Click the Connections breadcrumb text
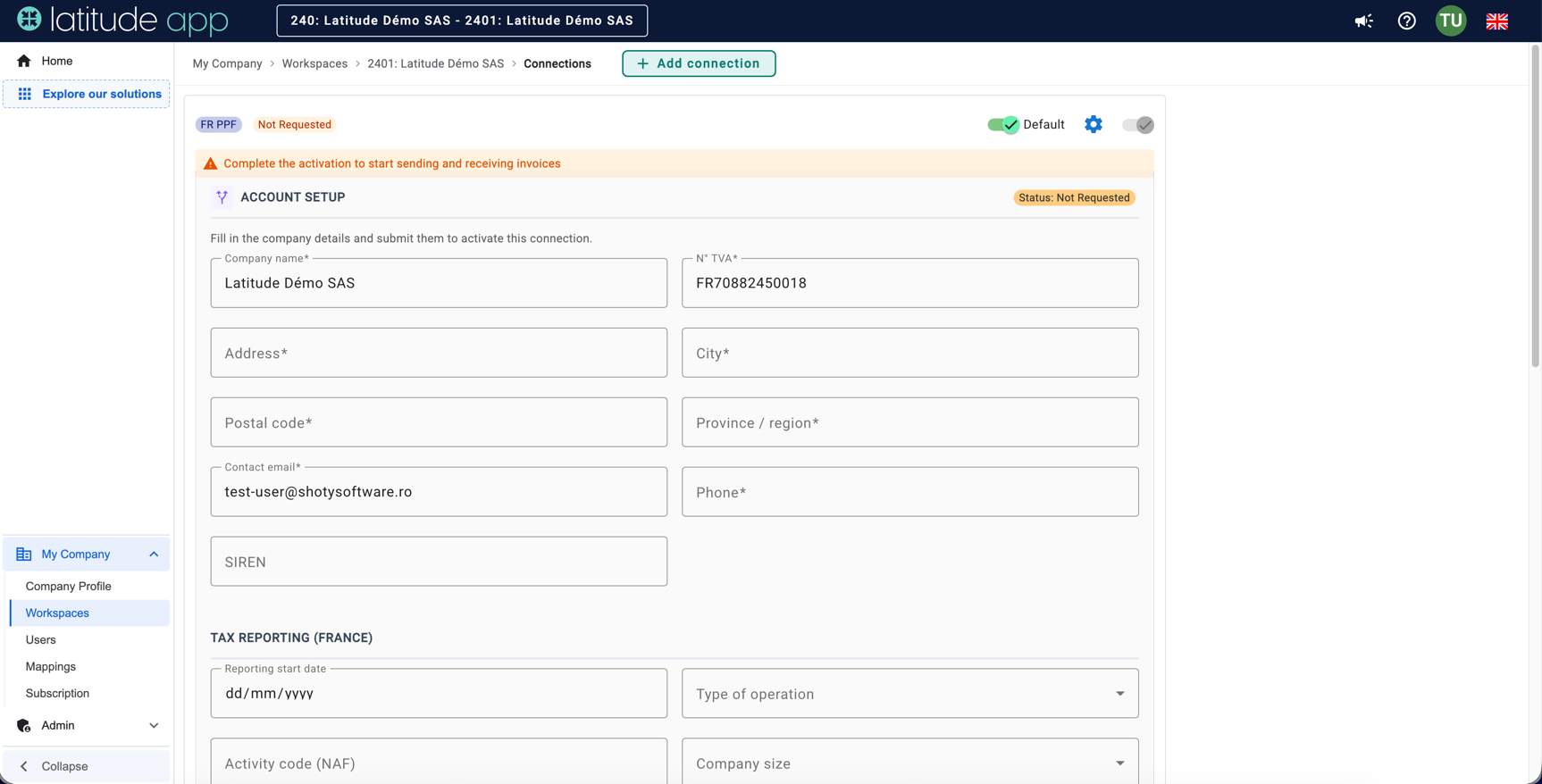1542x784 pixels. click(x=557, y=63)
